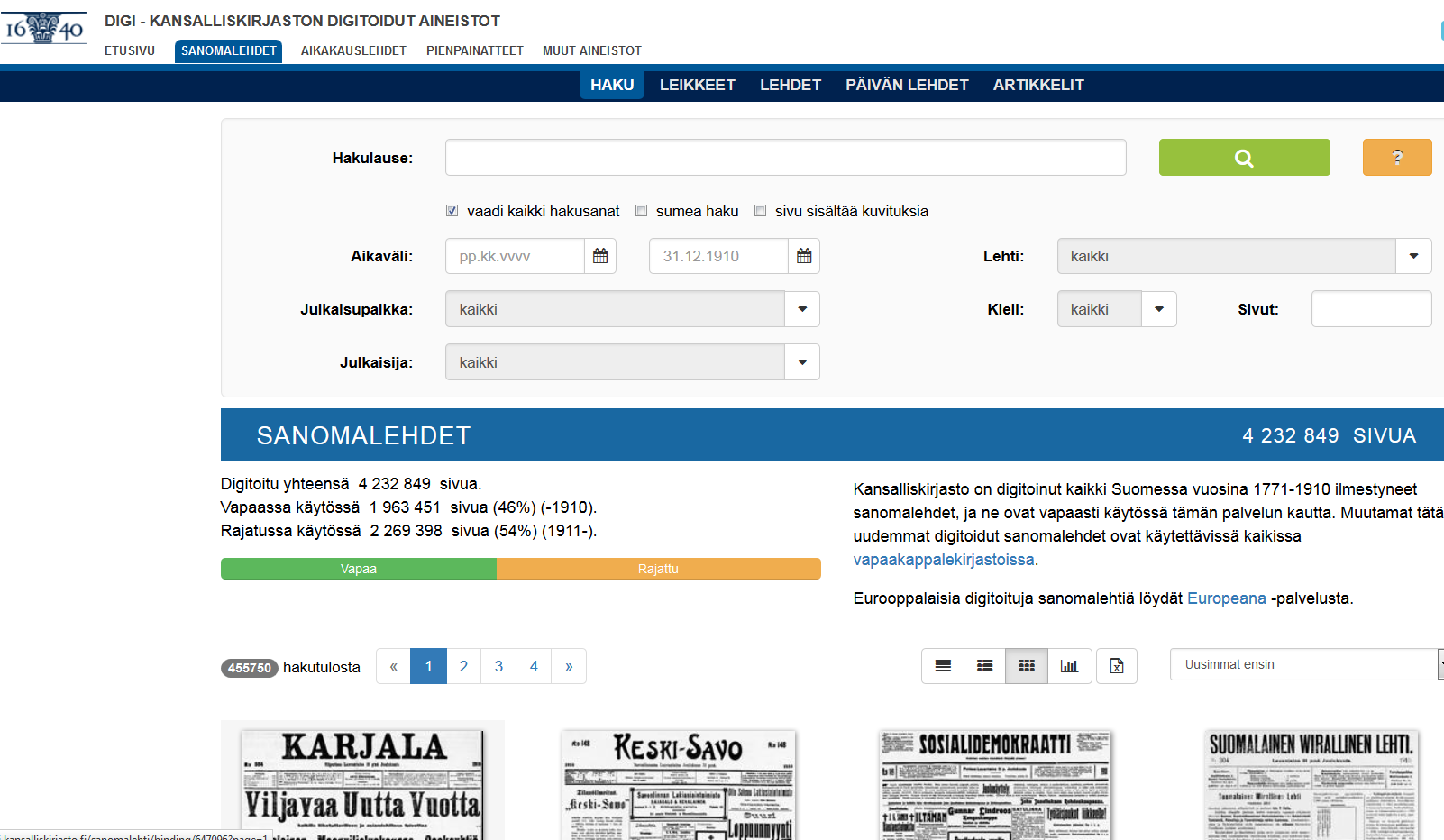Open PÄIVÄN LEHDET in navigation bar
The image size is (1444, 840).
point(907,85)
